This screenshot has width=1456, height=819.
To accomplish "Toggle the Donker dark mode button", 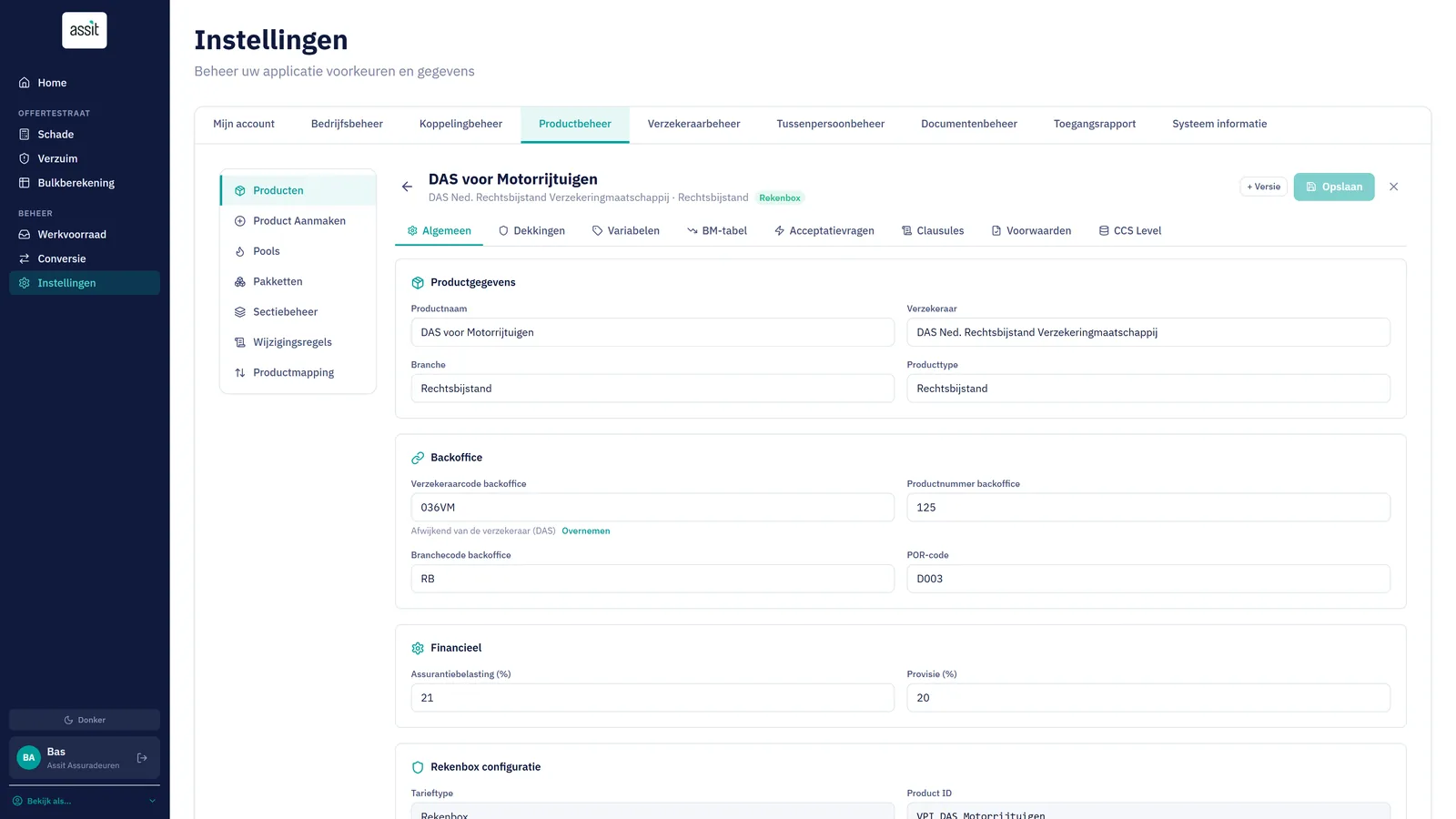I will point(85,720).
